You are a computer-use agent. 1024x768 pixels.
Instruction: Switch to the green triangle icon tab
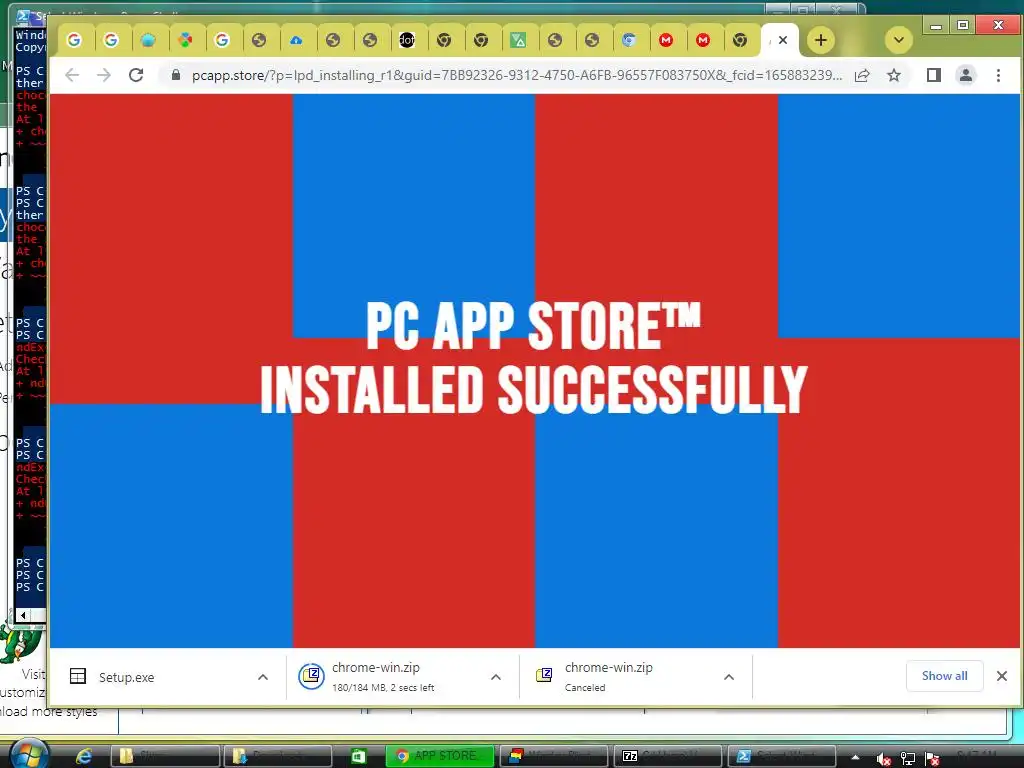click(518, 40)
